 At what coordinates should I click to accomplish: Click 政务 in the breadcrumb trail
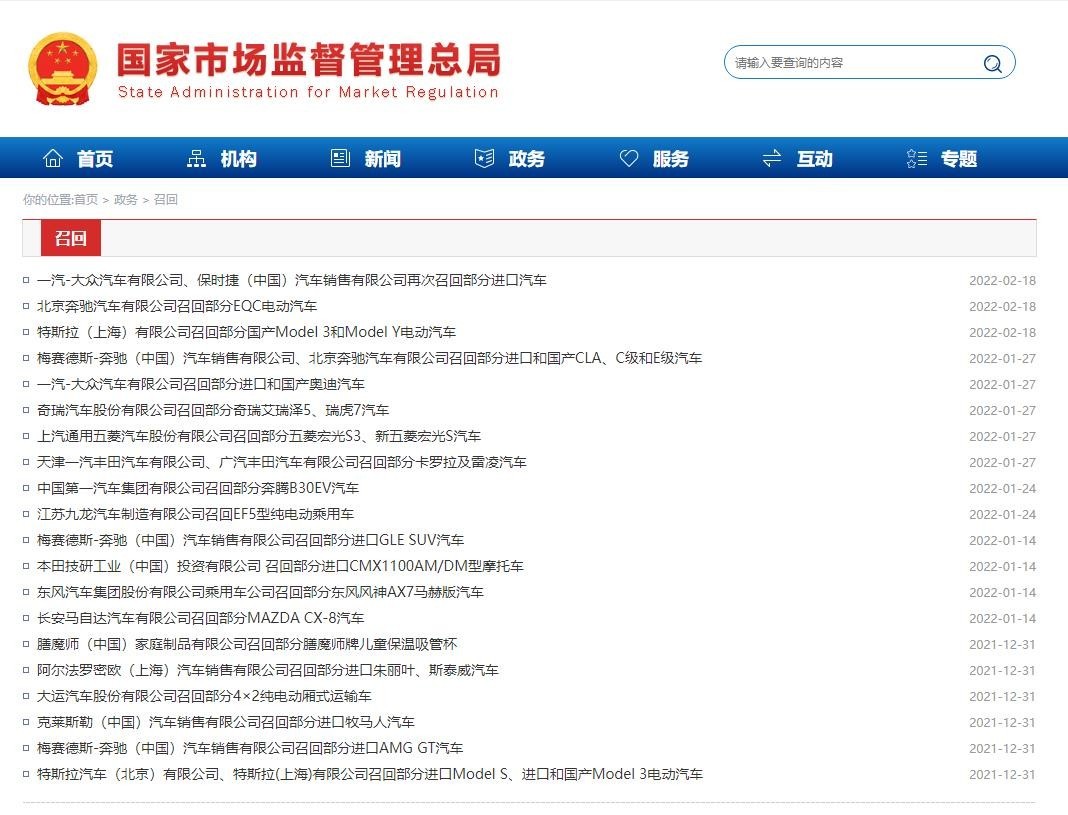tap(125, 199)
